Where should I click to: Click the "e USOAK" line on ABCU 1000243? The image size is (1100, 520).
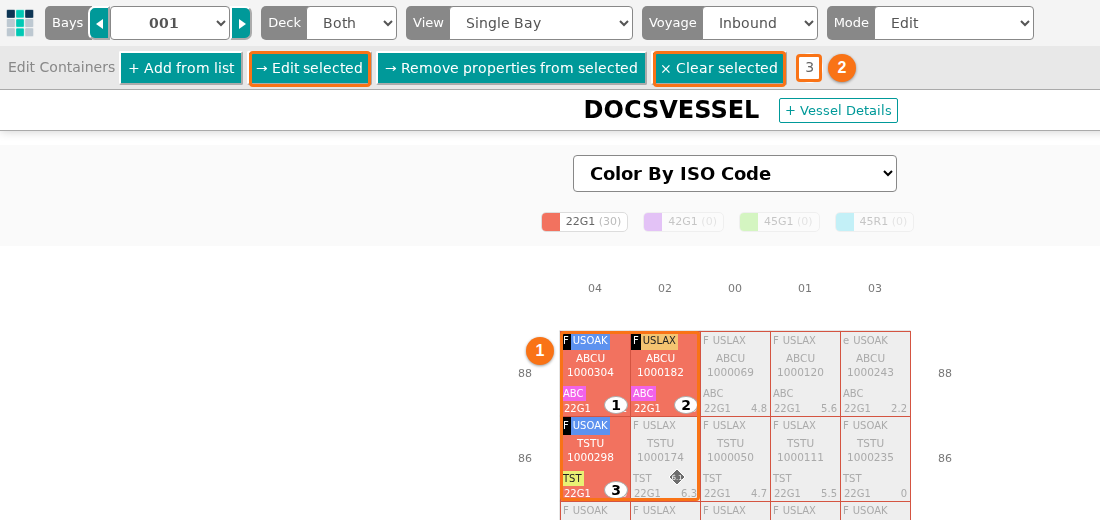(865, 340)
